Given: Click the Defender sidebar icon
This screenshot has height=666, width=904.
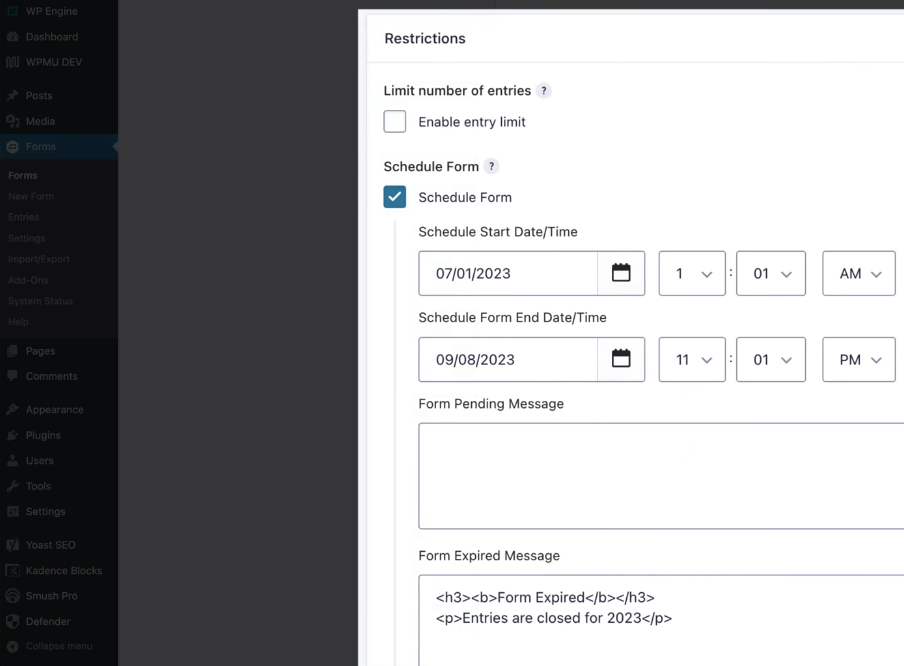Looking at the screenshot, I should pyautogui.click(x=13, y=621).
